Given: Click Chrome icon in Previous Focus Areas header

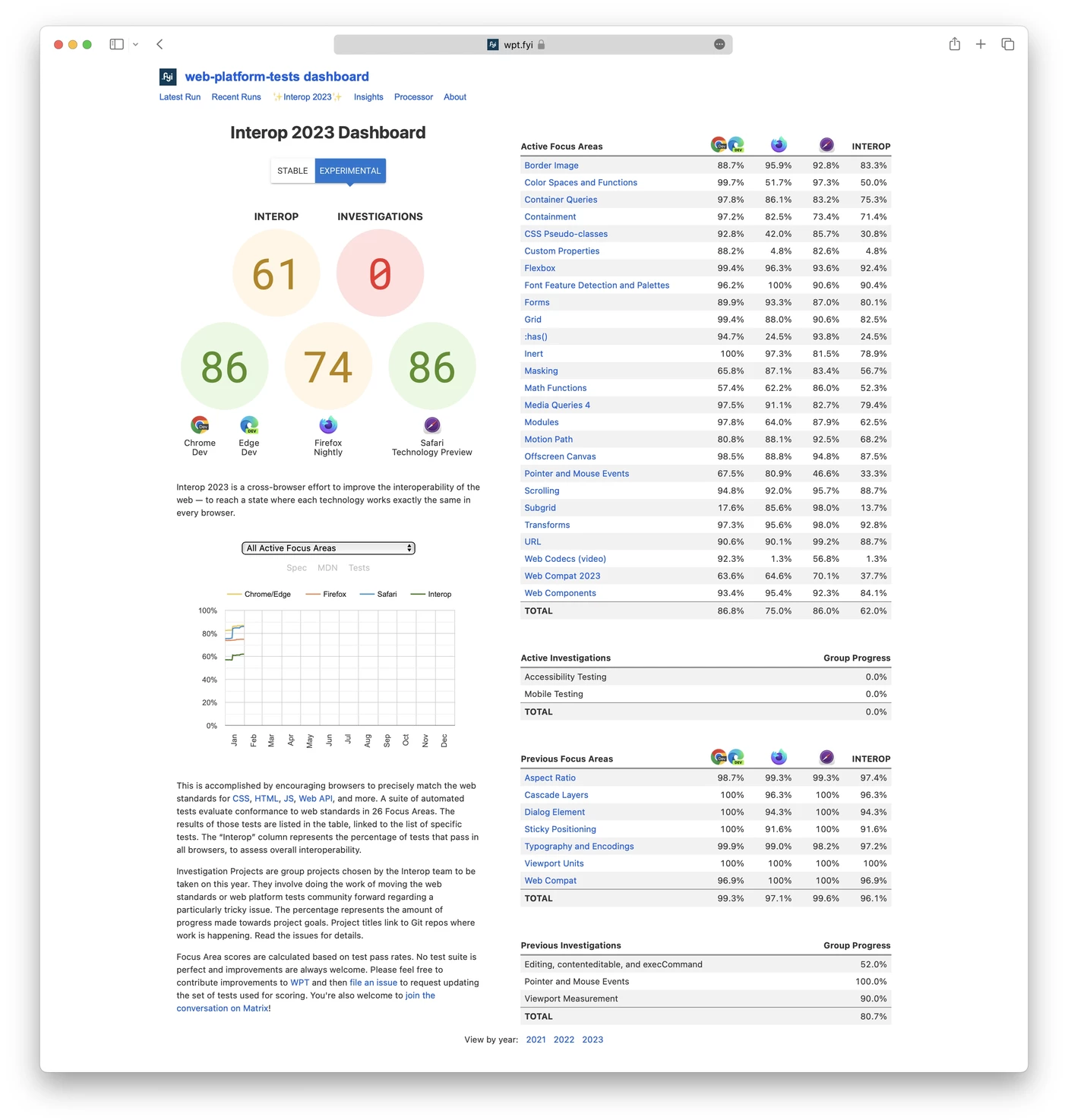Looking at the screenshot, I should pos(719,757).
